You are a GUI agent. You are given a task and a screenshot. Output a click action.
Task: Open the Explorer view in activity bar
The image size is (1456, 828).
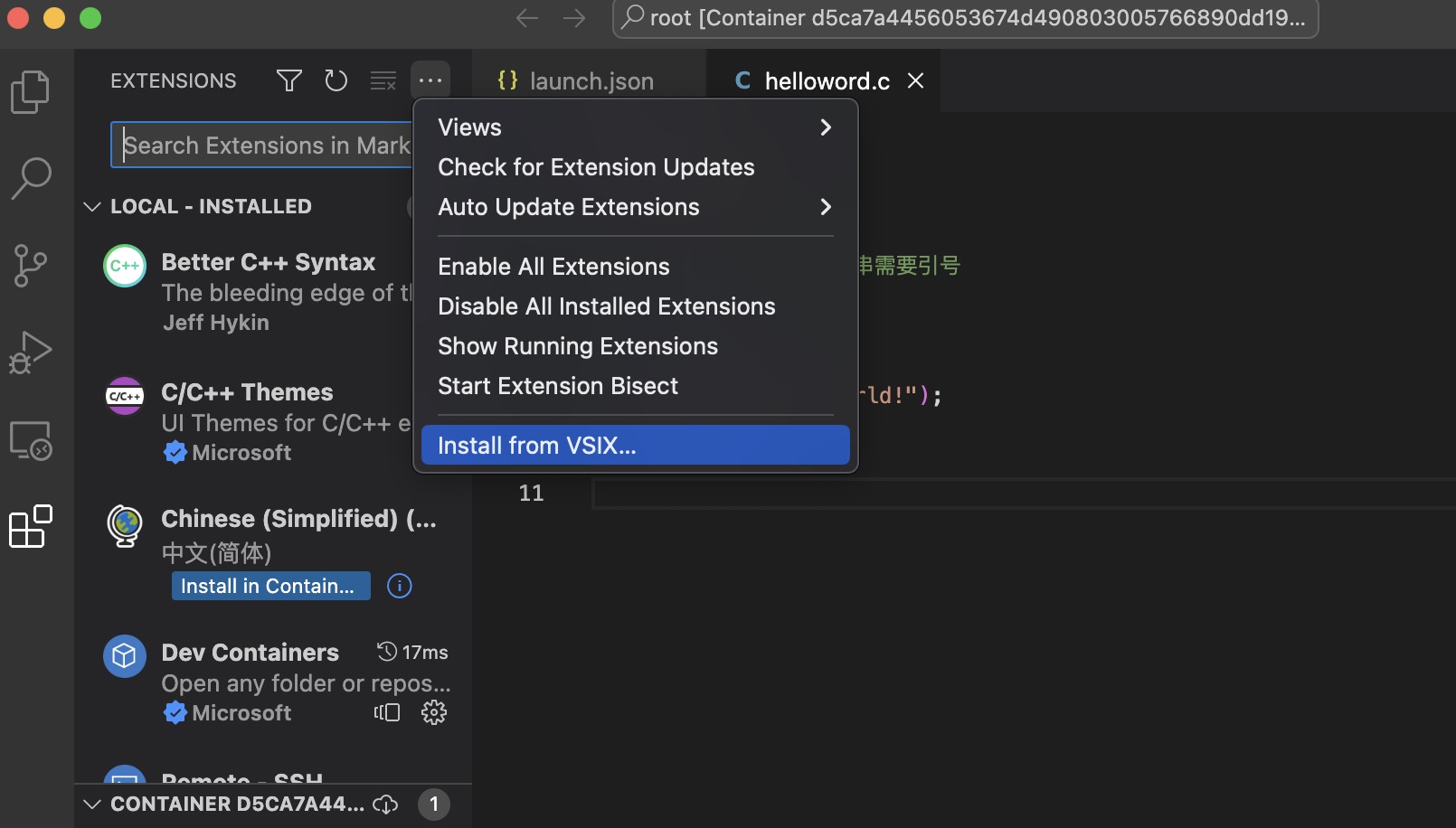[x=30, y=91]
